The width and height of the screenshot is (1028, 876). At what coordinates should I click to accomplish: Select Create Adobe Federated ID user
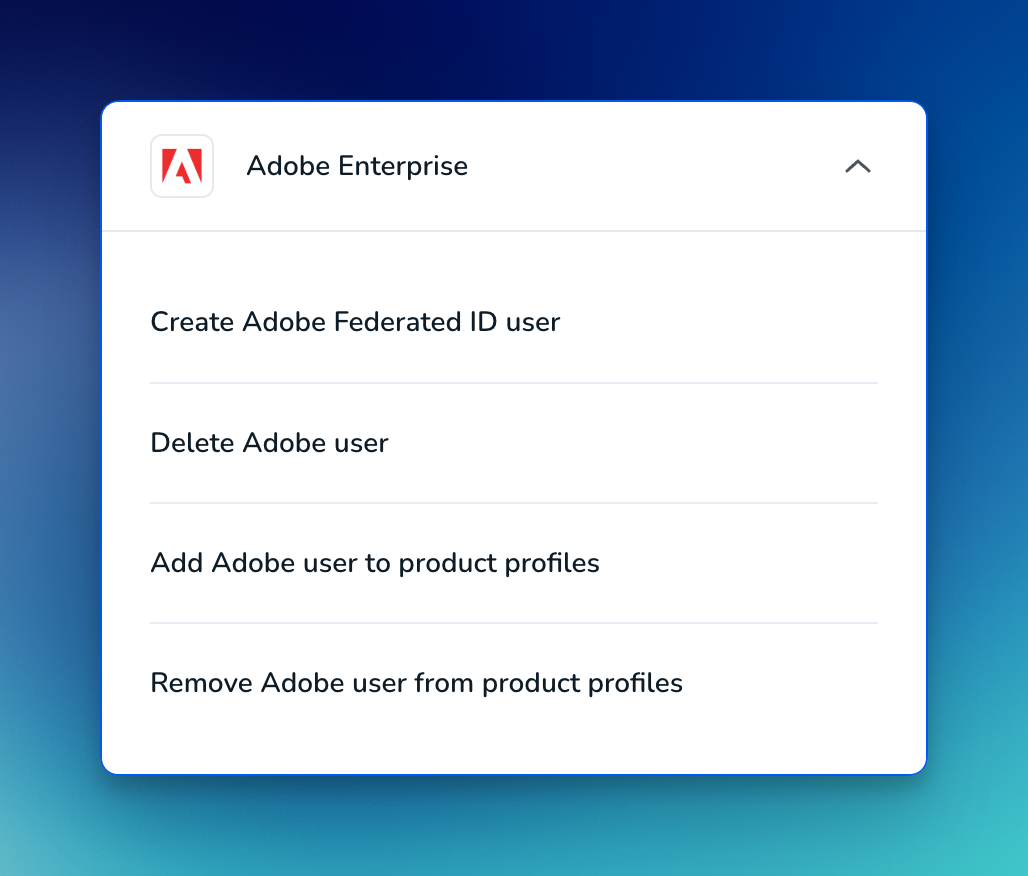click(x=355, y=322)
